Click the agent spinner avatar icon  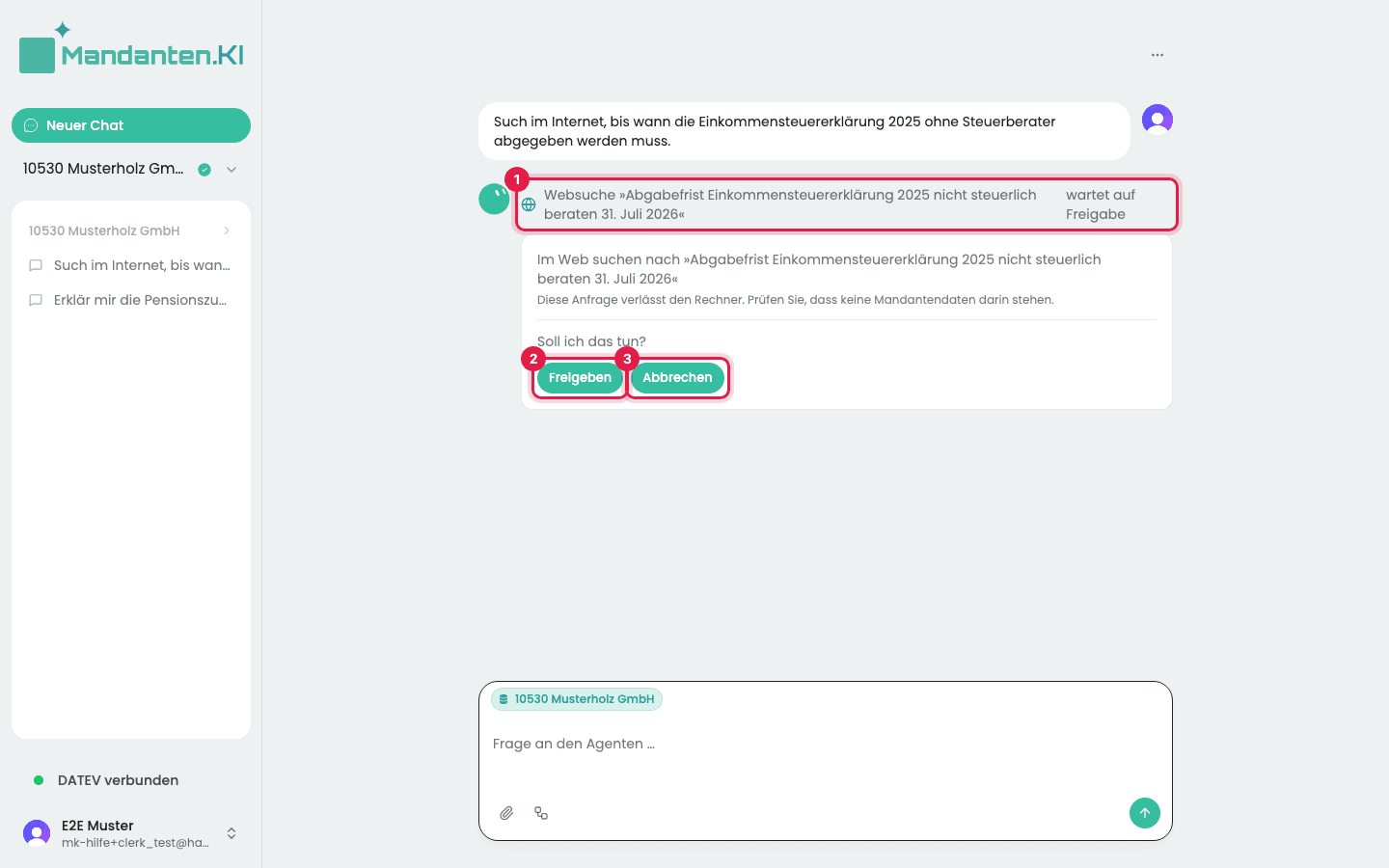point(494,200)
